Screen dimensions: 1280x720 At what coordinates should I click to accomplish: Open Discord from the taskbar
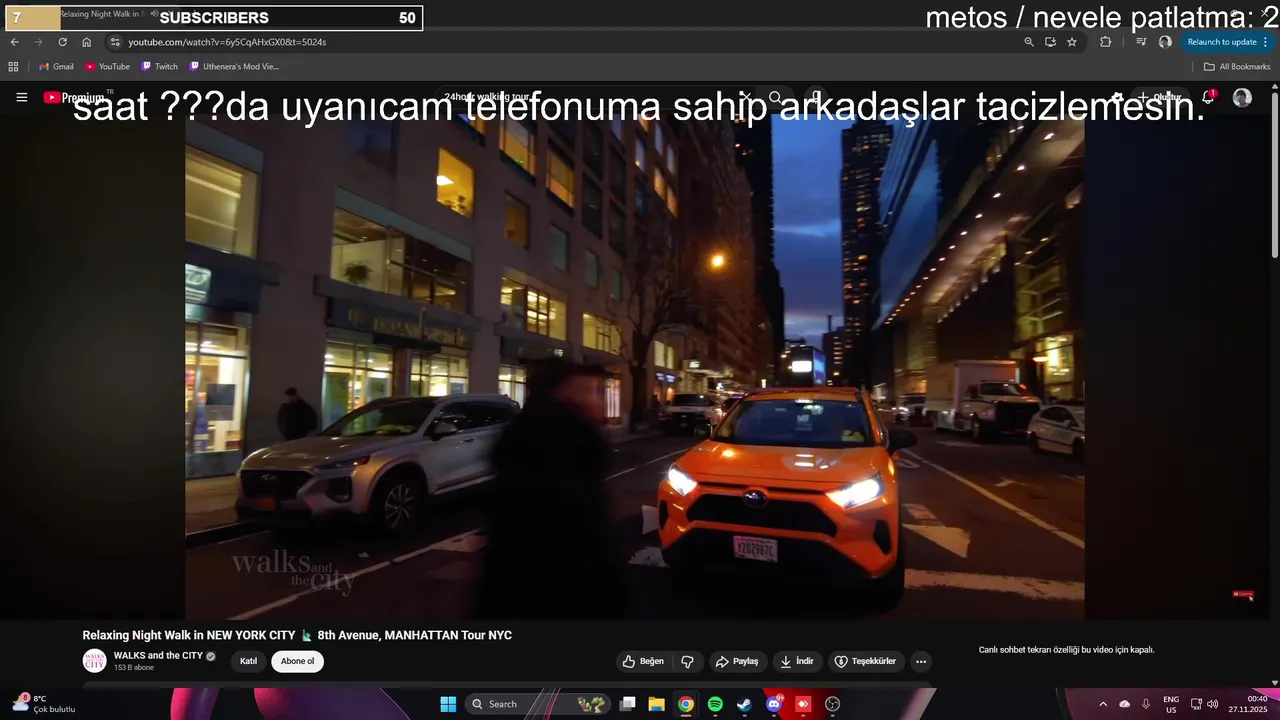tap(774, 704)
